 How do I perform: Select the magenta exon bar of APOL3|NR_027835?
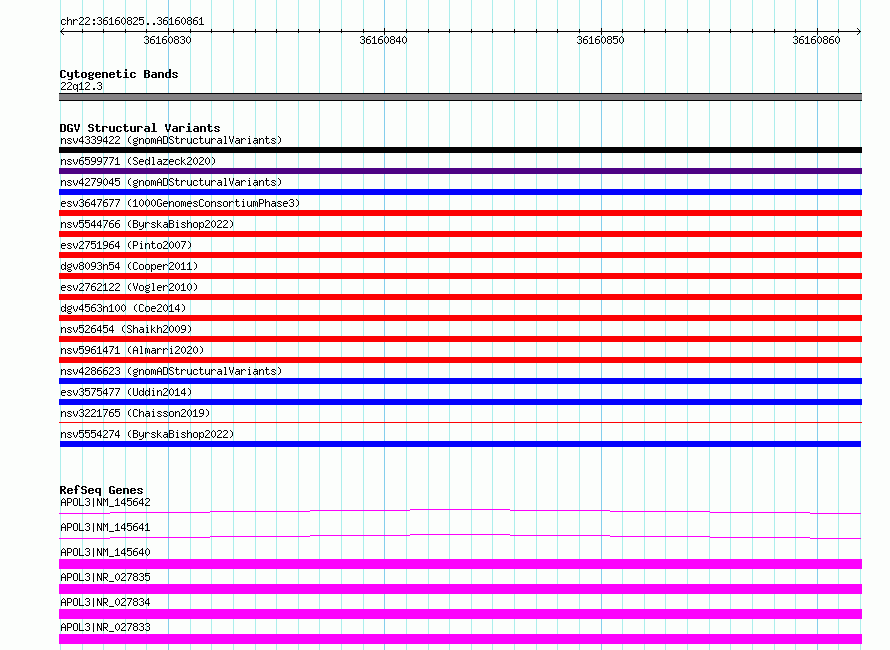point(460,589)
